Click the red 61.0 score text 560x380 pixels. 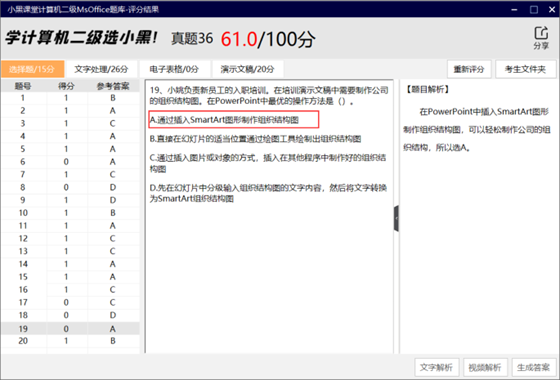(239, 39)
